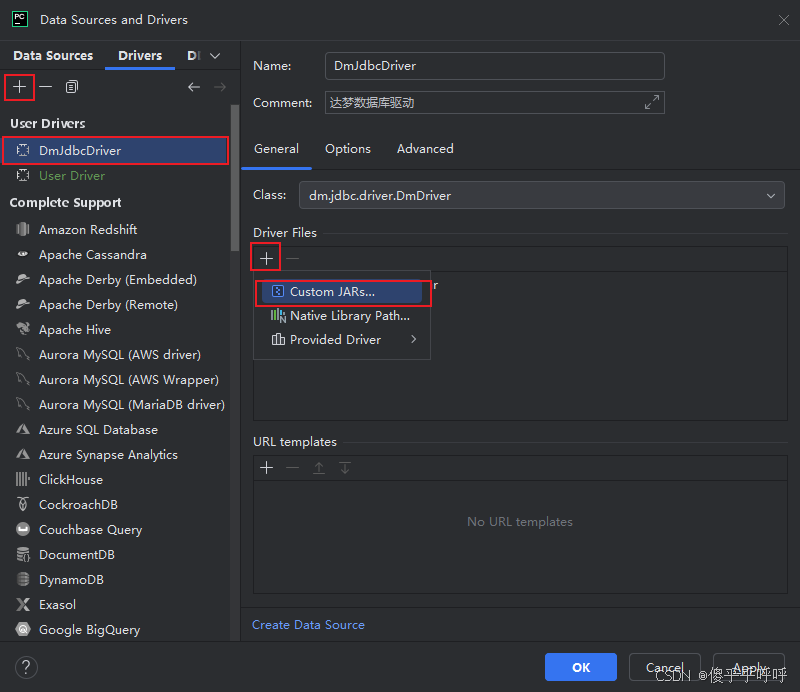
Task: Add a new driver with plus icon
Action: pyautogui.click(x=19, y=87)
